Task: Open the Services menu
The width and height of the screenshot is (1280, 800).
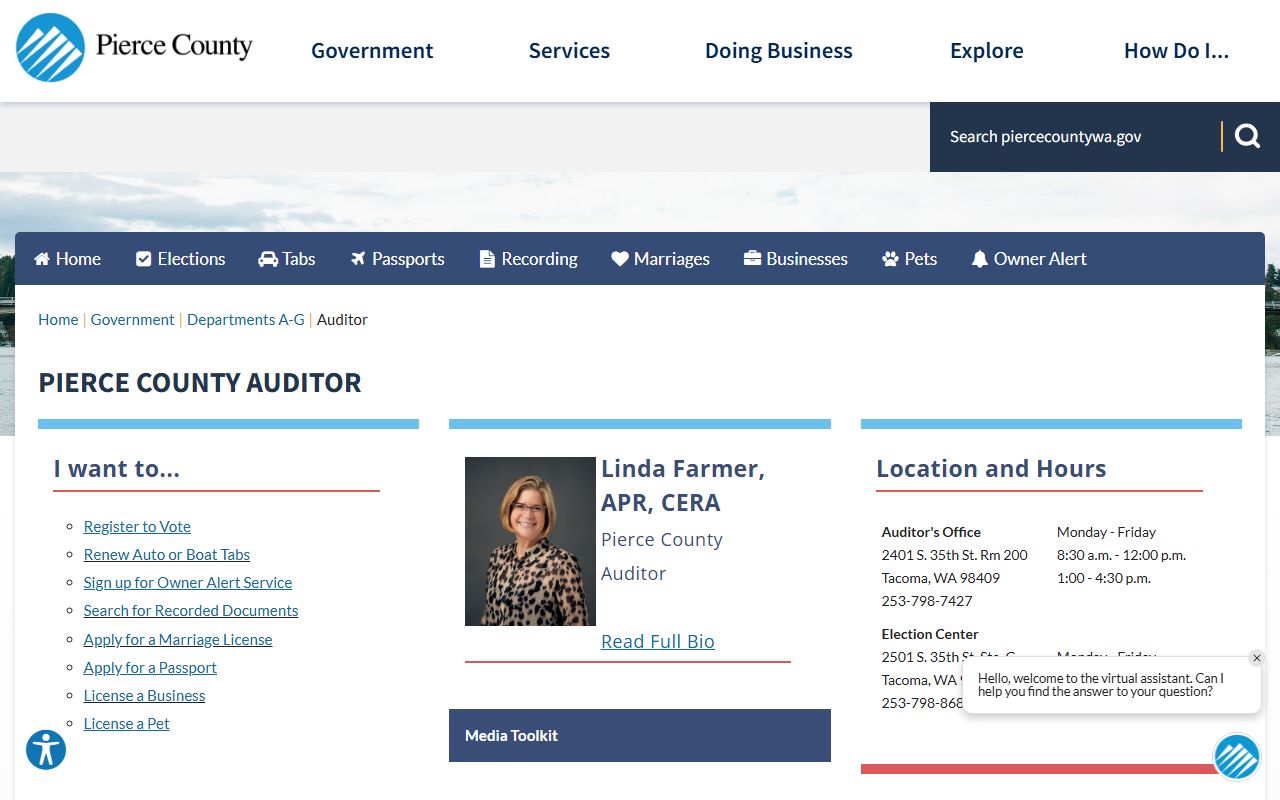Action: coord(569,51)
